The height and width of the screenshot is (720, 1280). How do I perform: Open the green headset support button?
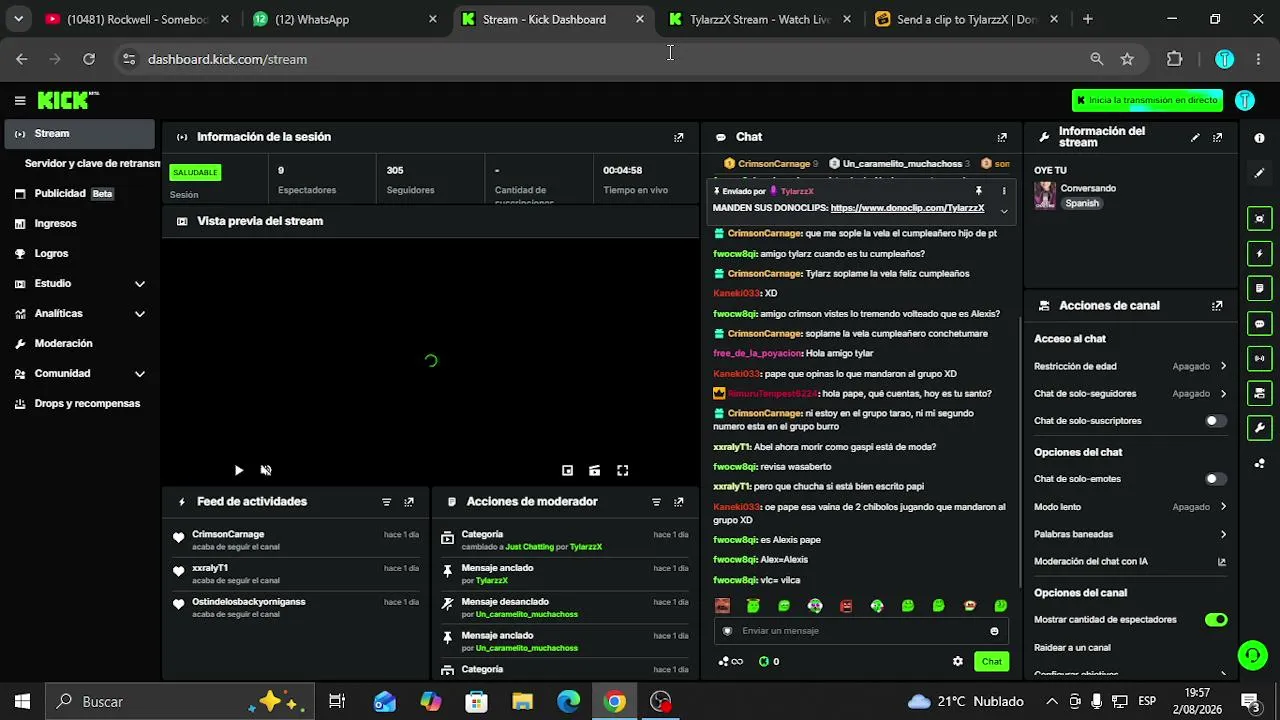[1252, 655]
